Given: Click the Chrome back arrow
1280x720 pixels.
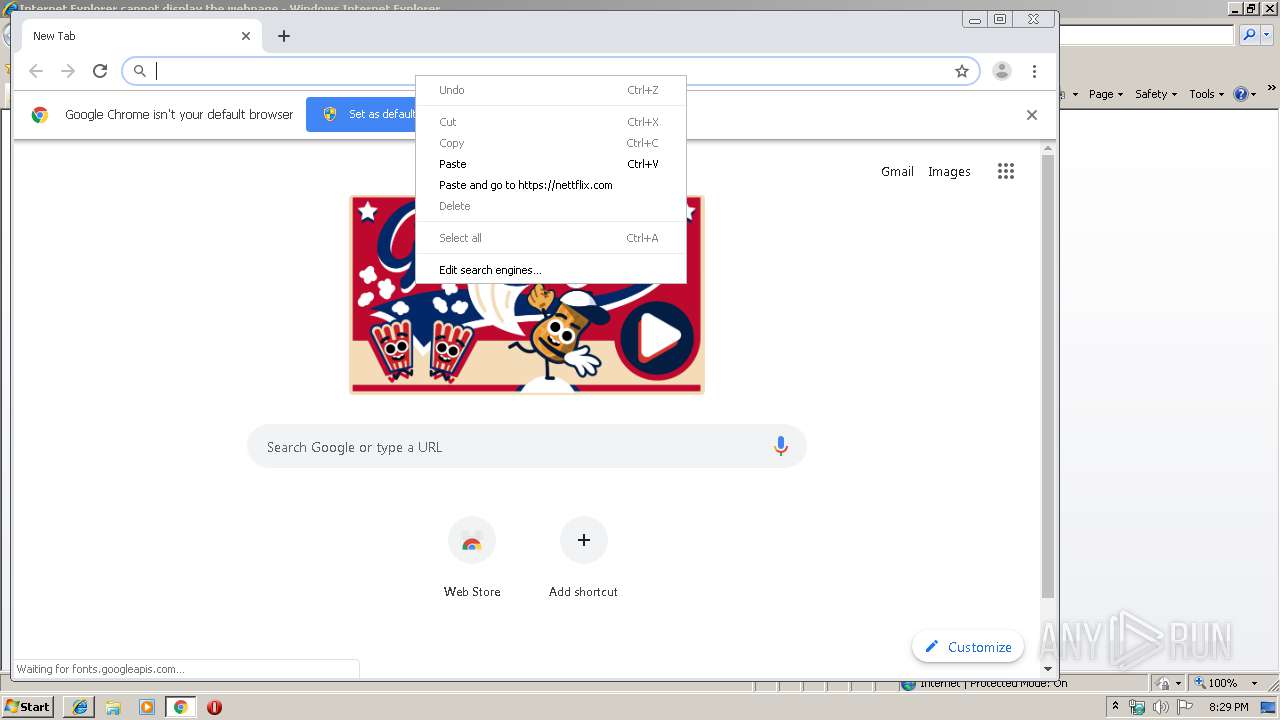Looking at the screenshot, I should pyautogui.click(x=36, y=71).
